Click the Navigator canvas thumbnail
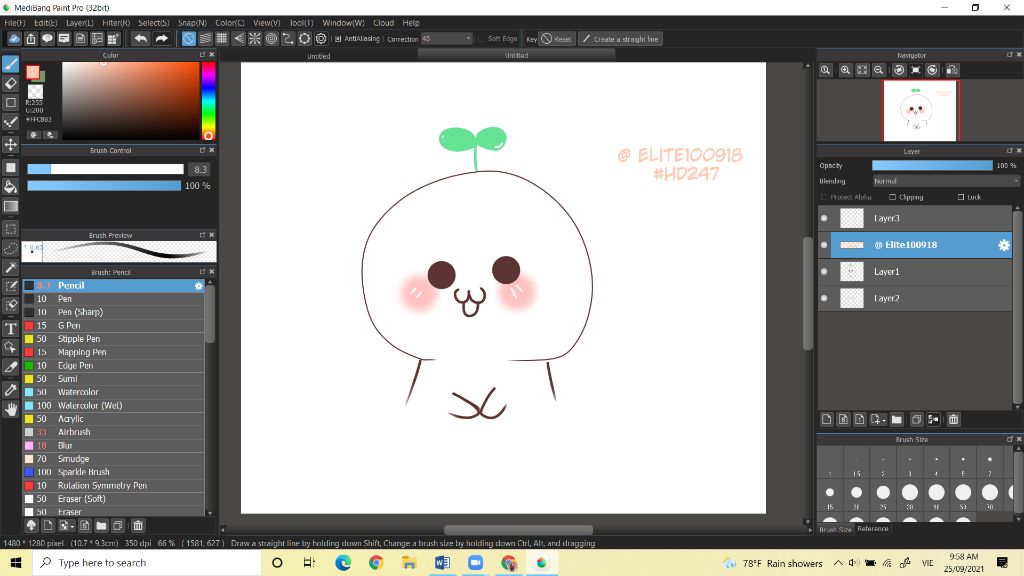Screen dimensions: 1024x576 pyautogui.click(x=920, y=110)
